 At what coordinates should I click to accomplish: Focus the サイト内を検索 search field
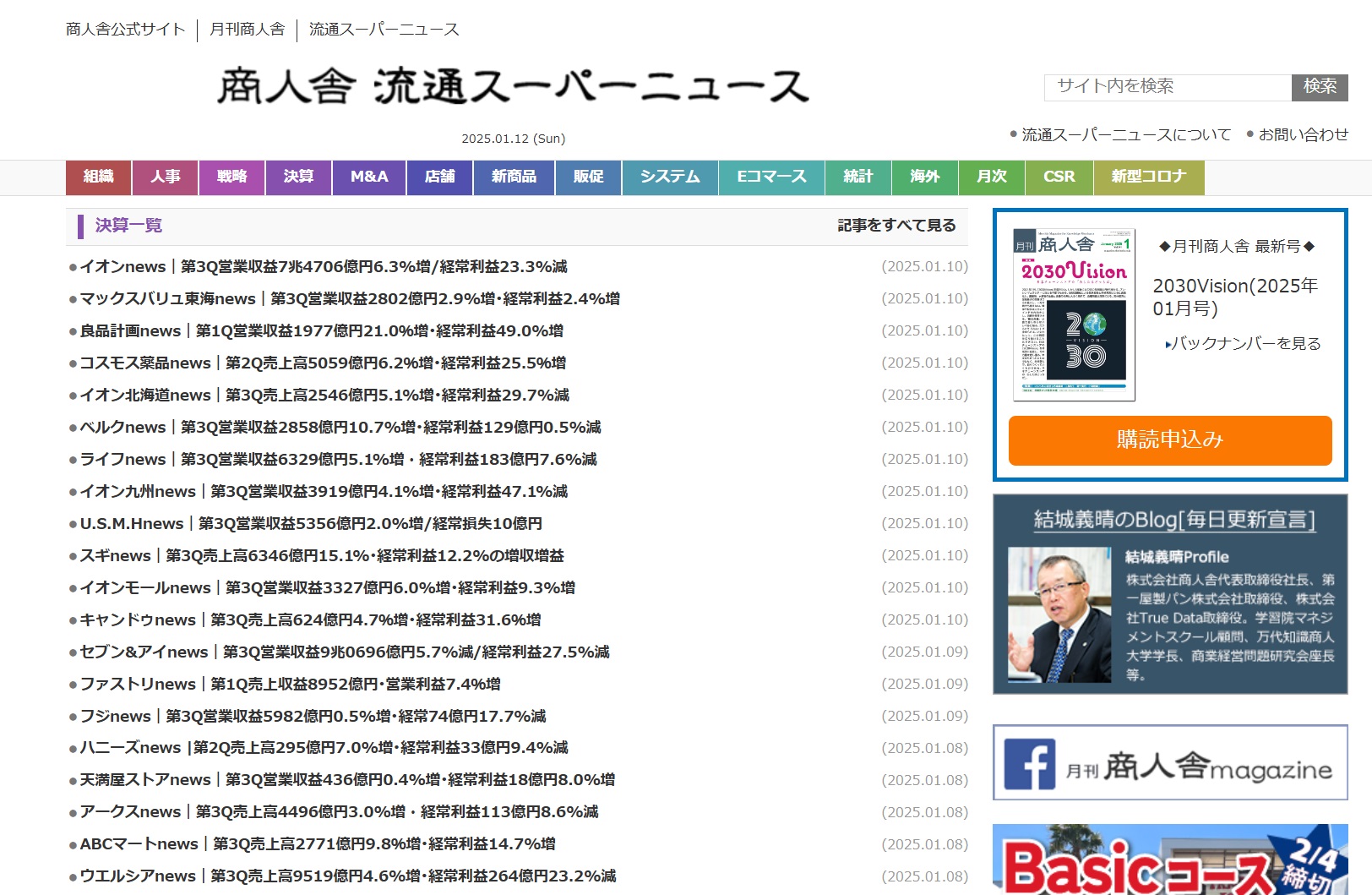[1168, 87]
